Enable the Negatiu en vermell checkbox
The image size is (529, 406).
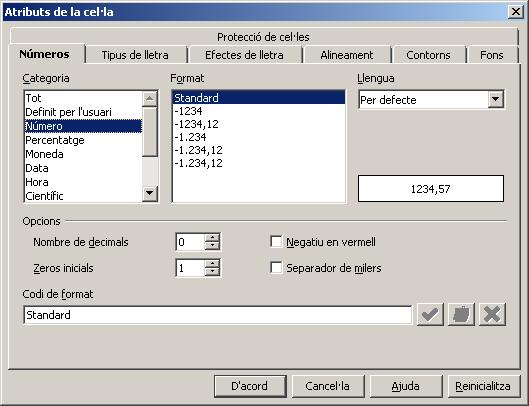[276, 242]
